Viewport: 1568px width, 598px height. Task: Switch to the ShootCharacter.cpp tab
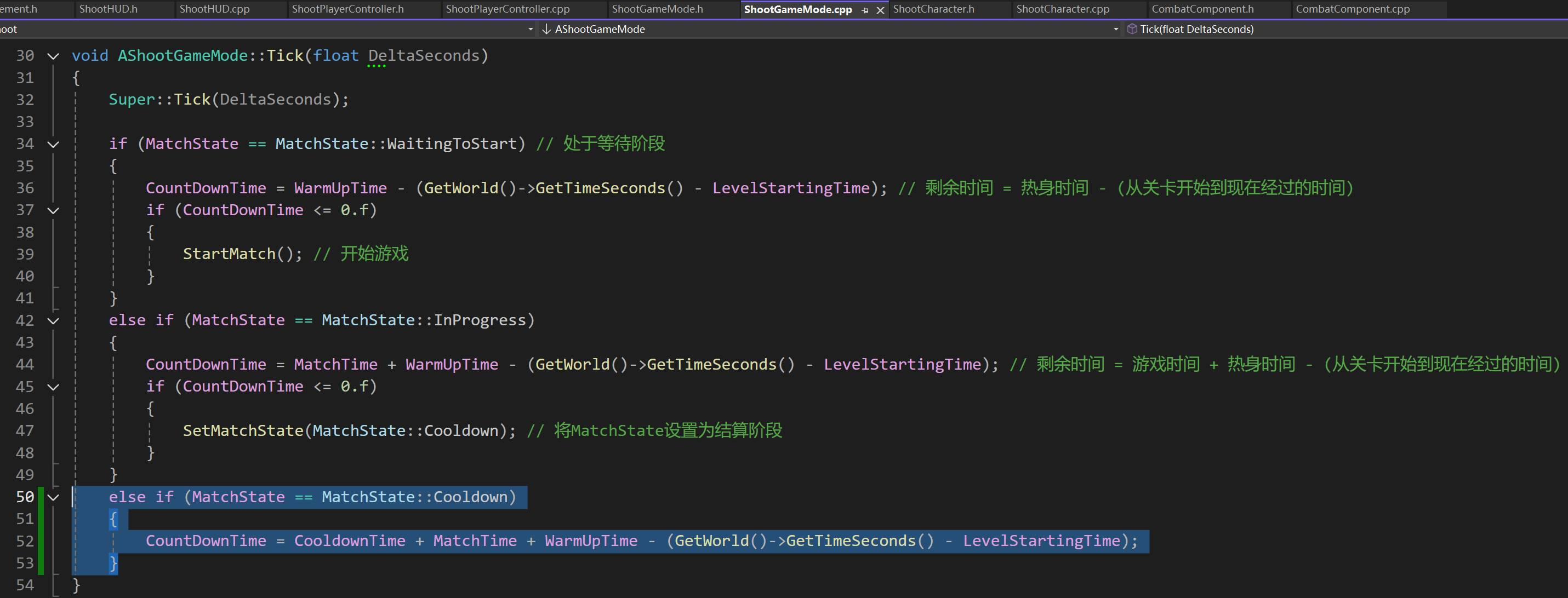tap(1062, 9)
